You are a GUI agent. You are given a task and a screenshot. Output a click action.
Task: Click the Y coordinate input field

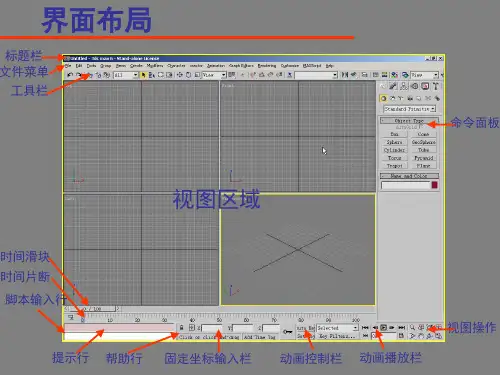pos(243,328)
